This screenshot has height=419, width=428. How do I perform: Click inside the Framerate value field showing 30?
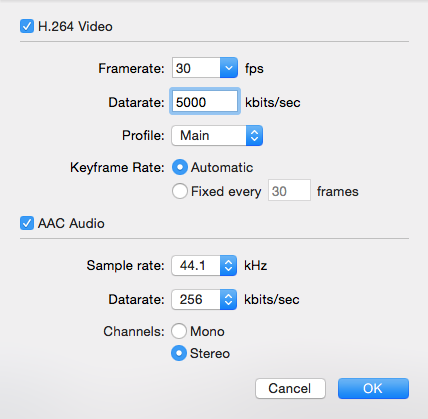(x=196, y=68)
